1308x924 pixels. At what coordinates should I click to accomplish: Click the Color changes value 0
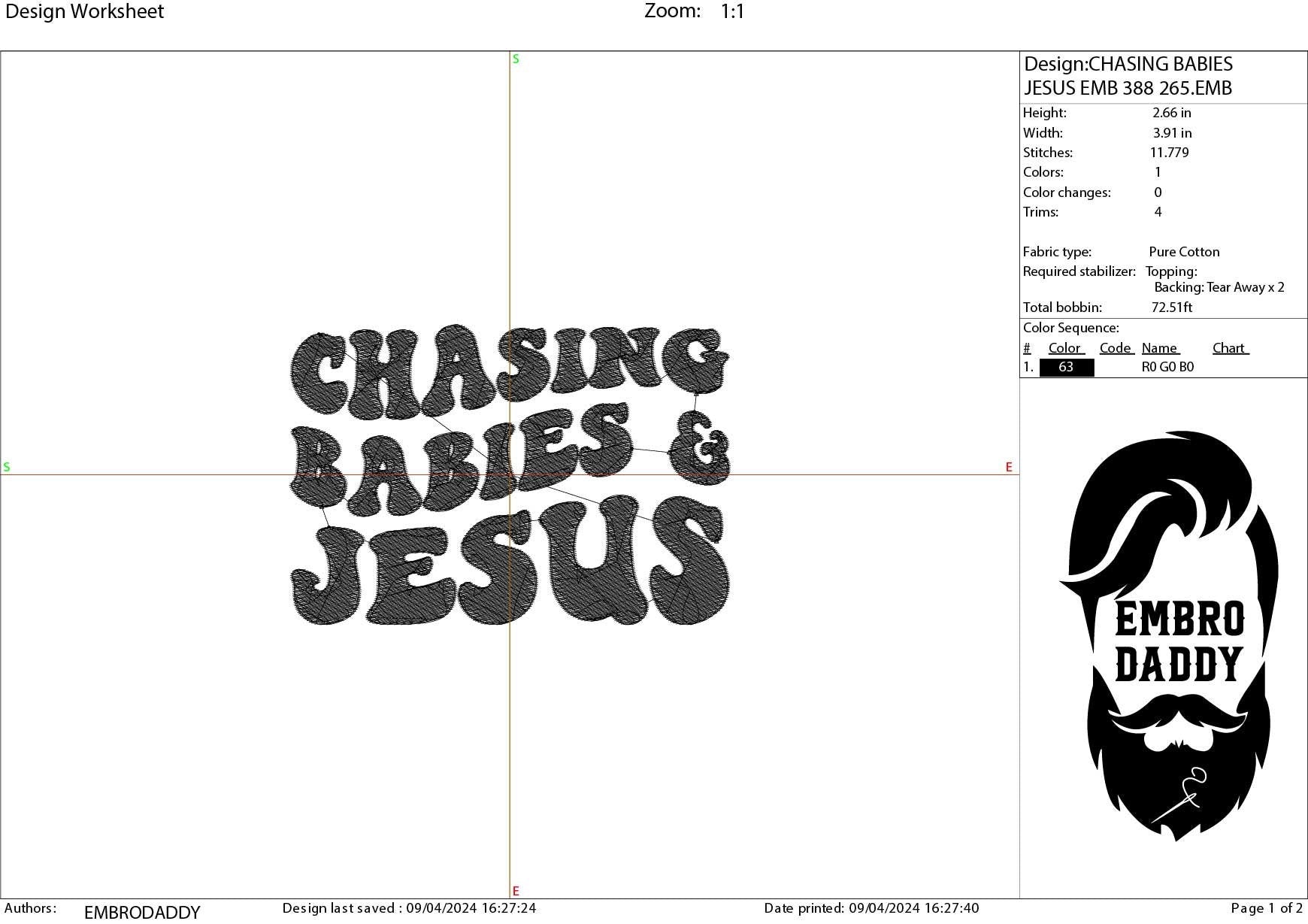(1158, 192)
